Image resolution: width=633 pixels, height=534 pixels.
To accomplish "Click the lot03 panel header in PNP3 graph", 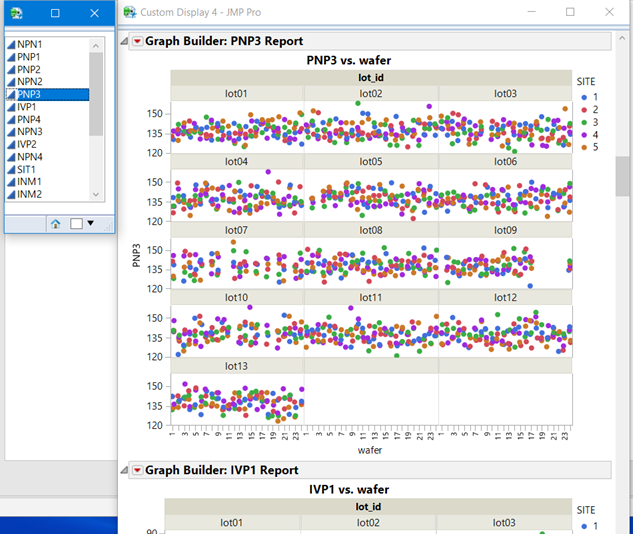I will (x=505, y=94).
